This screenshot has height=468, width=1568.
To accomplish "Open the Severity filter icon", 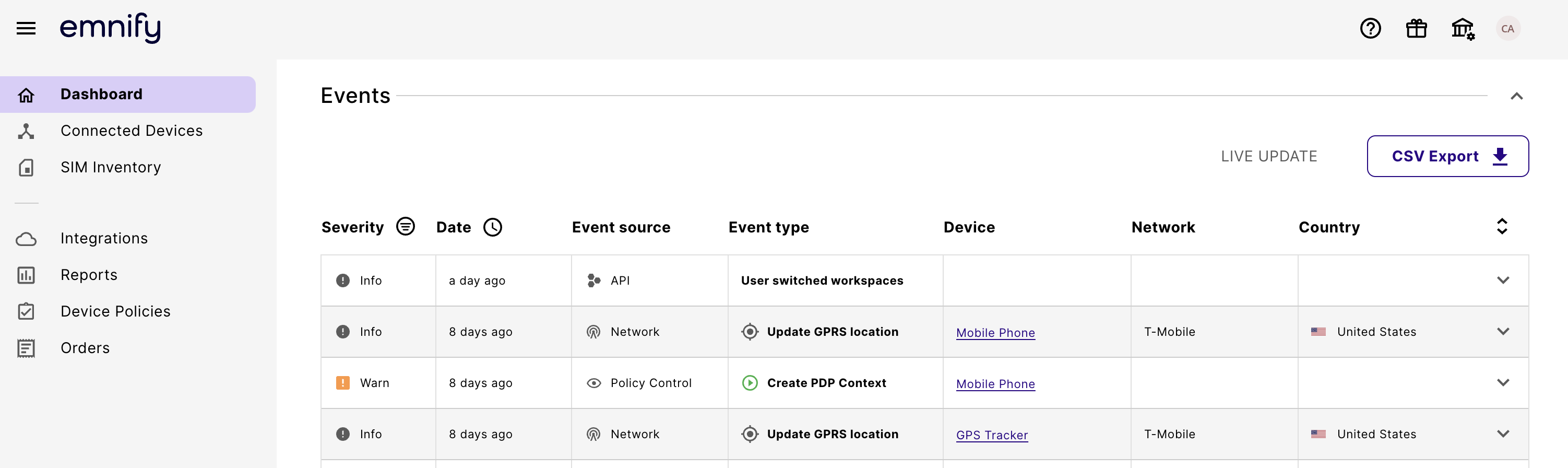I will click(x=406, y=227).
